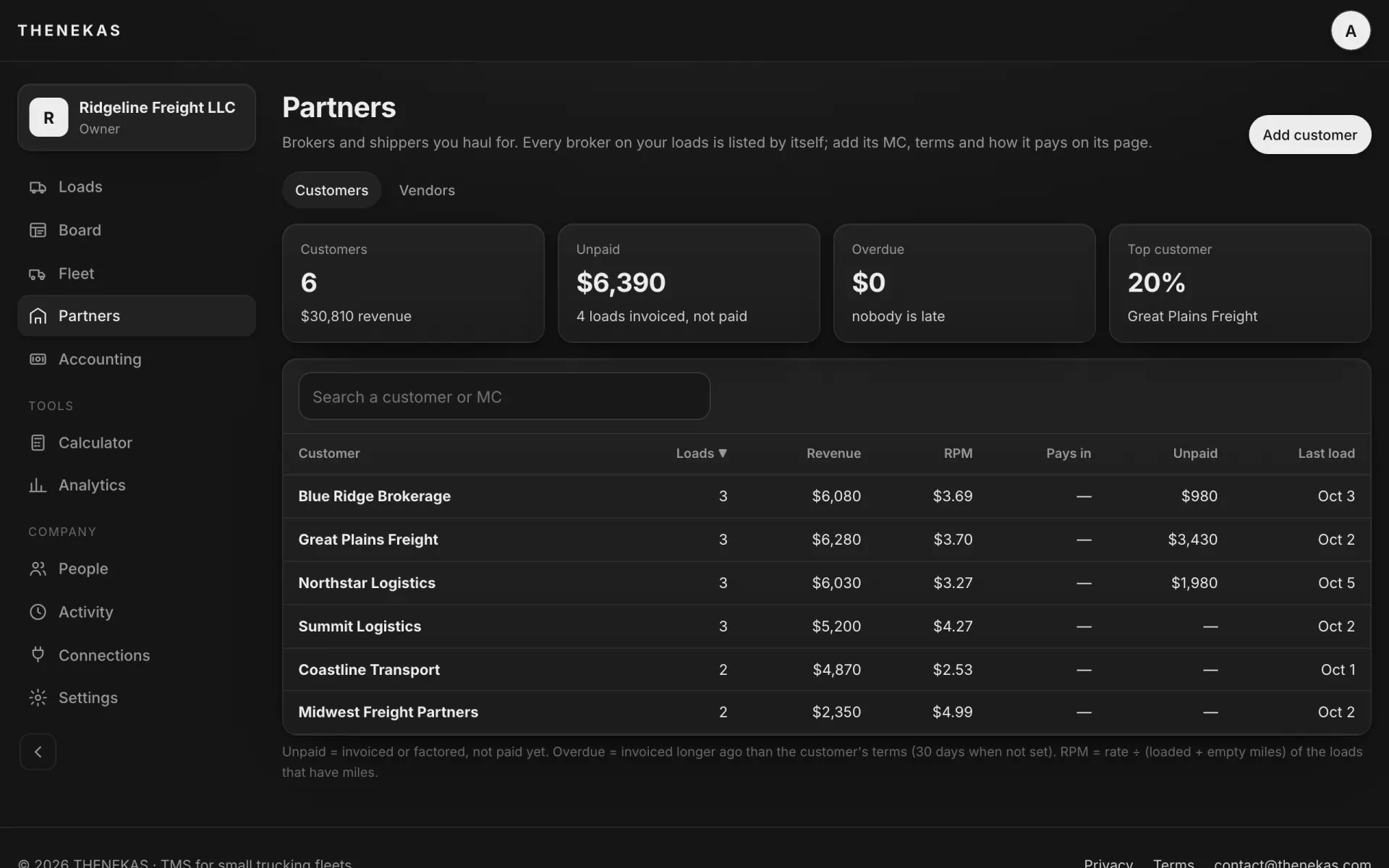Click the Partners building icon in sidebar
This screenshot has width=1389, height=868.
click(38, 316)
